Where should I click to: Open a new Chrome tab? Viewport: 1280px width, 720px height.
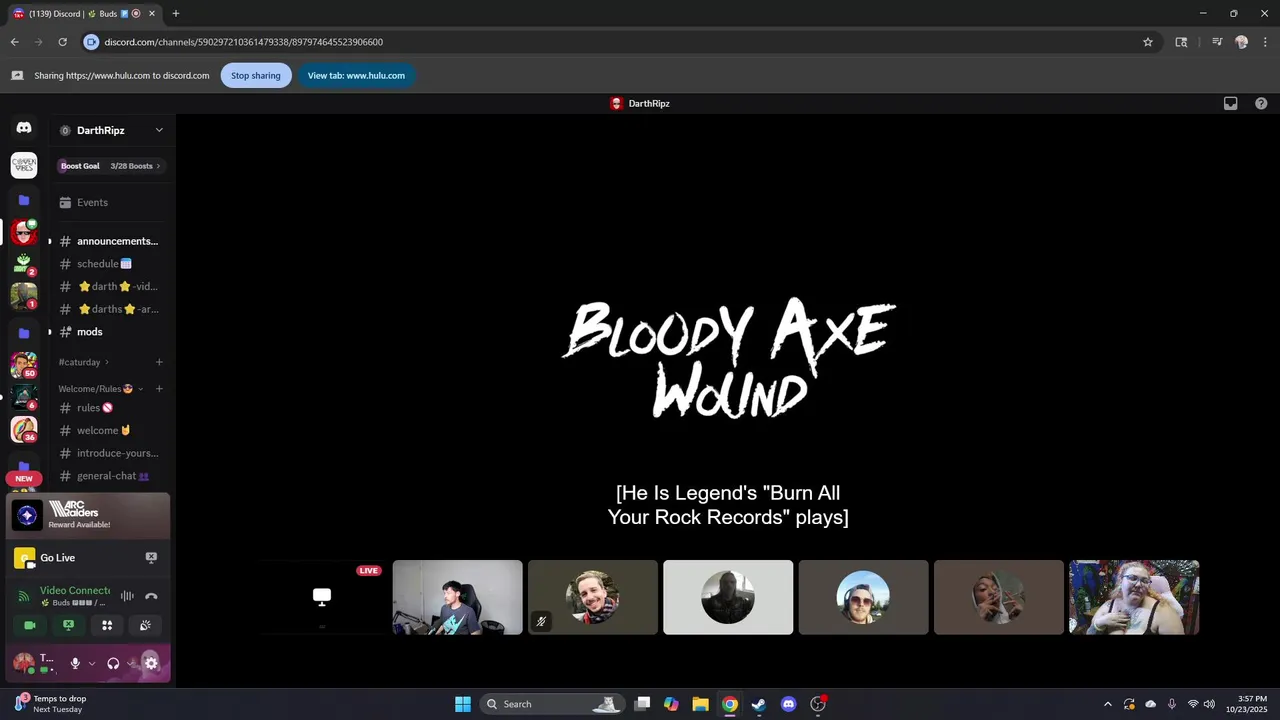pyautogui.click(x=176, y=13)
